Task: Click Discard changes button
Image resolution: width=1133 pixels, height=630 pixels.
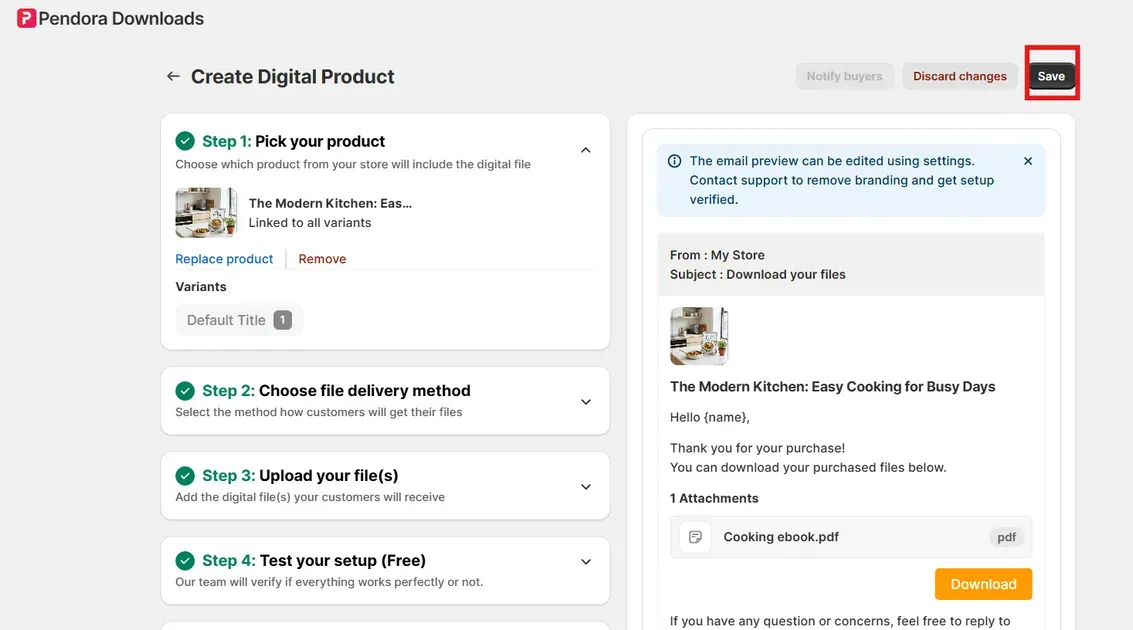Action: [959, 76]
